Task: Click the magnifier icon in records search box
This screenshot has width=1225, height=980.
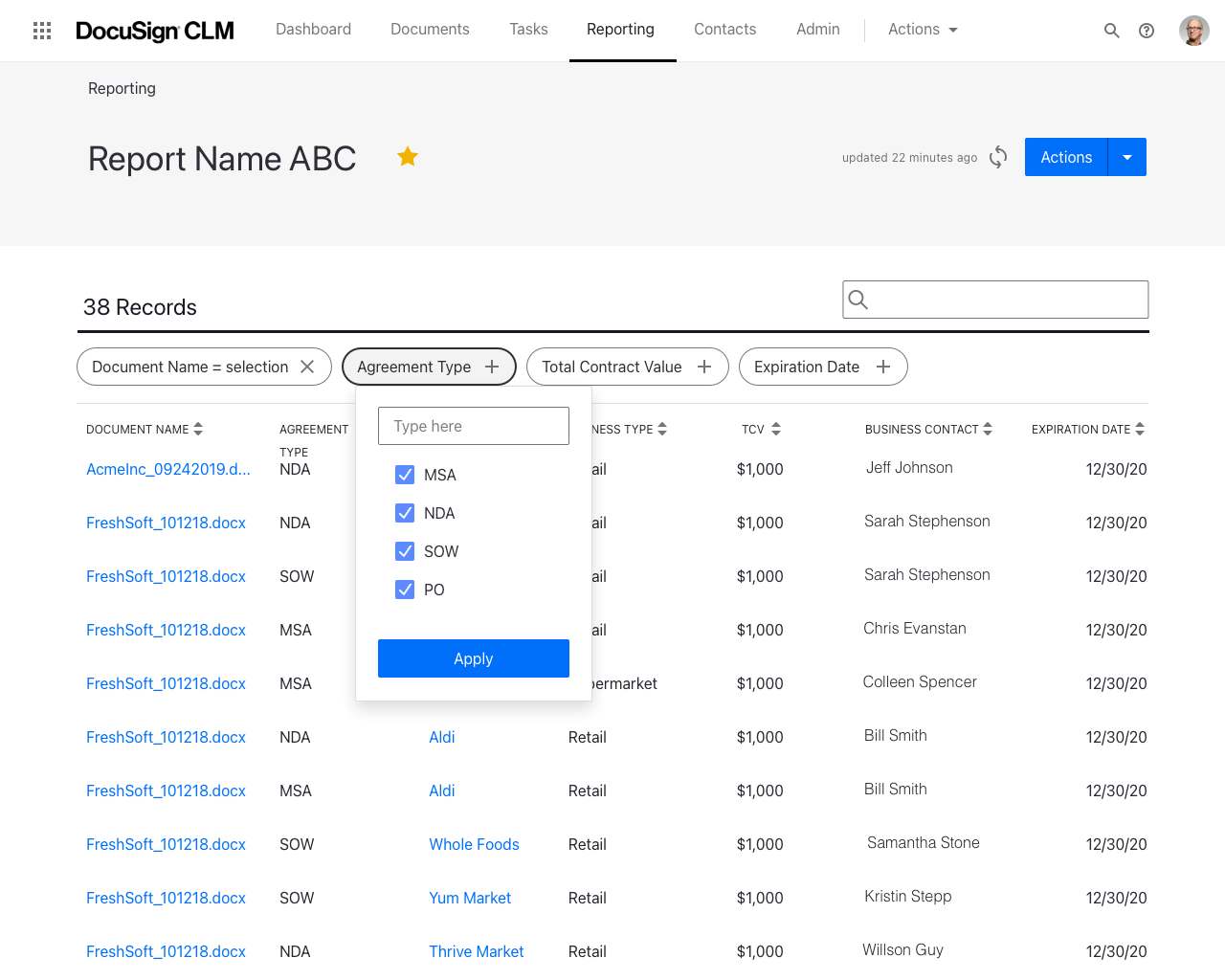Action: click(x=858, y=300)
